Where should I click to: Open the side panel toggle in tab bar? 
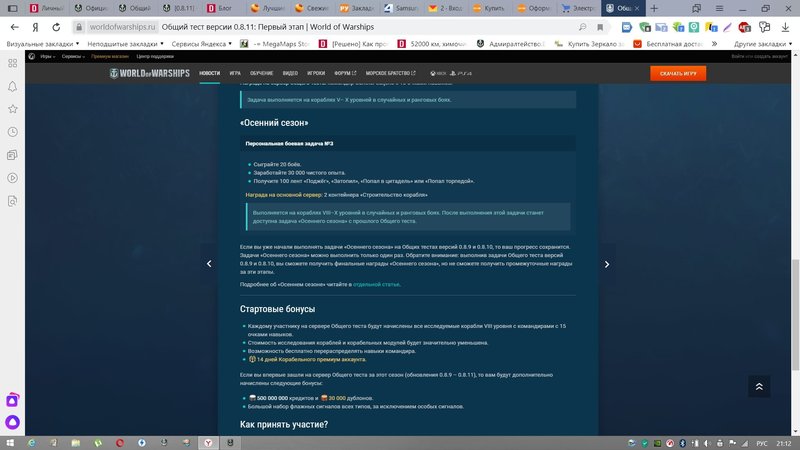13,8
